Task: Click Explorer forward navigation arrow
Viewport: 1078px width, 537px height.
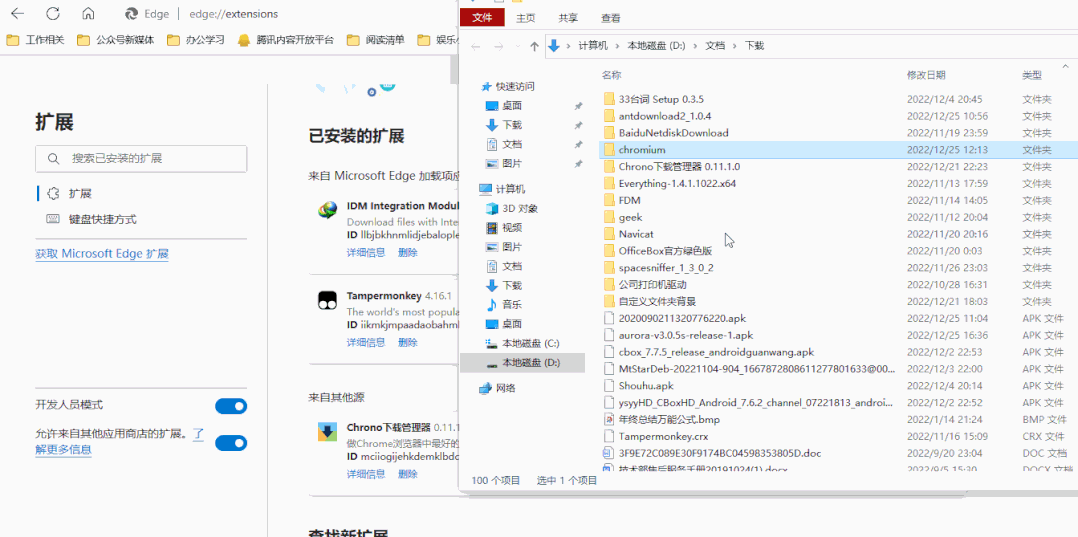Action: tap(499, 46)
